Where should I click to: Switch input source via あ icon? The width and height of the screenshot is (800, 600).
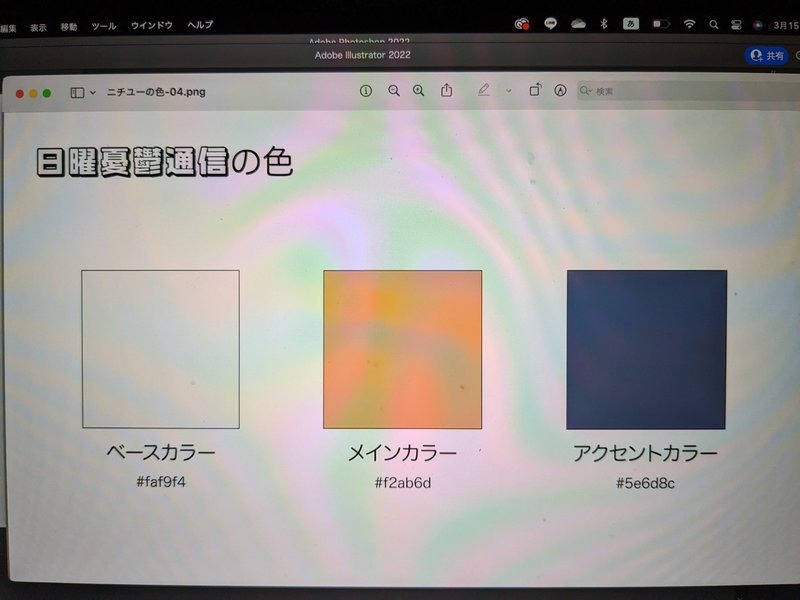631,23
